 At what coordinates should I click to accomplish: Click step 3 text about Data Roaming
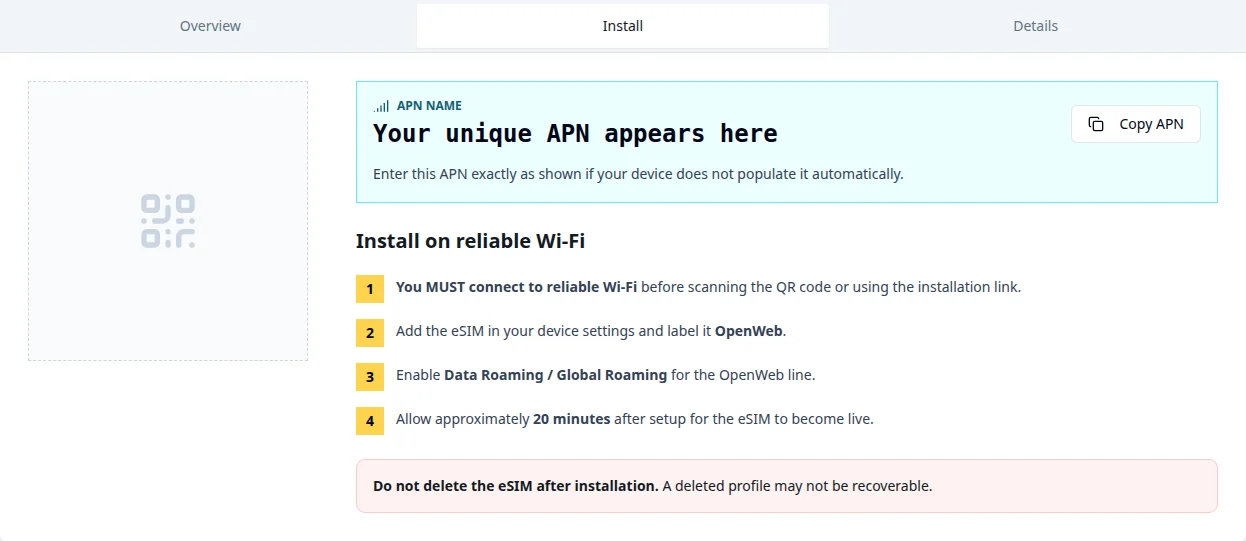pyautogui.click(x=606, y=375)
